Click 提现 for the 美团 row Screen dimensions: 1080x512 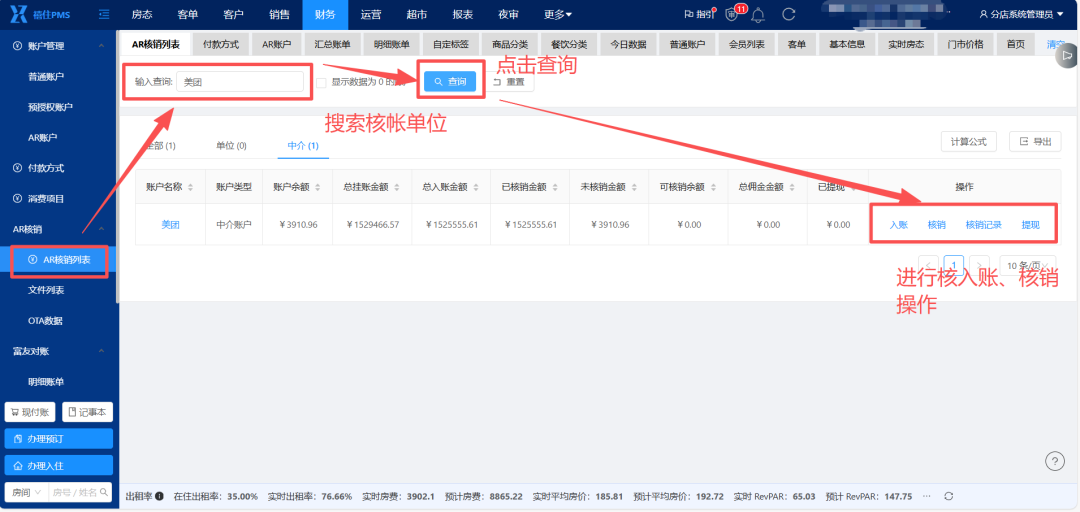pos(1030,225)
